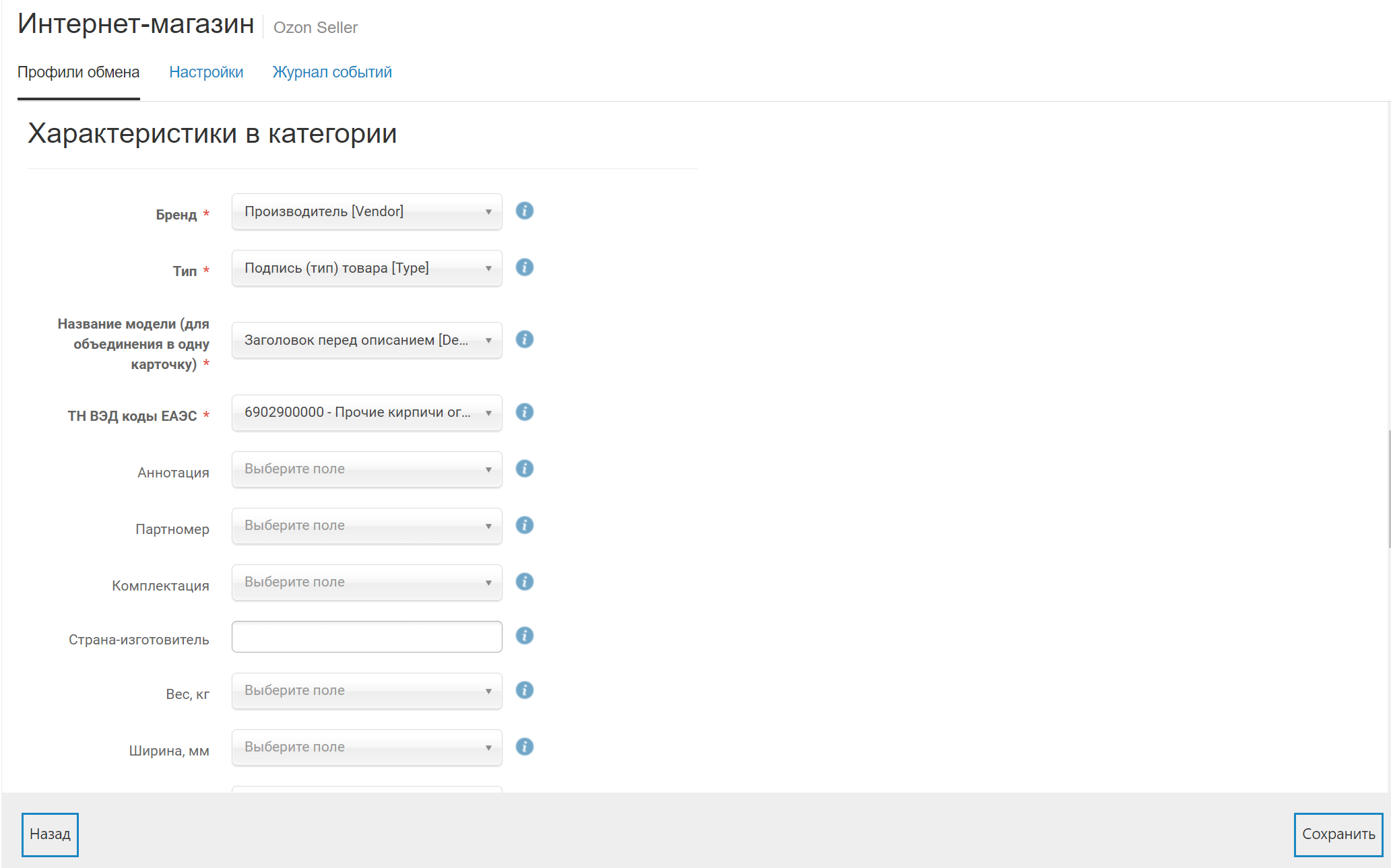
Task: Focus the Страна-изготовитель text input
Action: [x=366, y=636]
